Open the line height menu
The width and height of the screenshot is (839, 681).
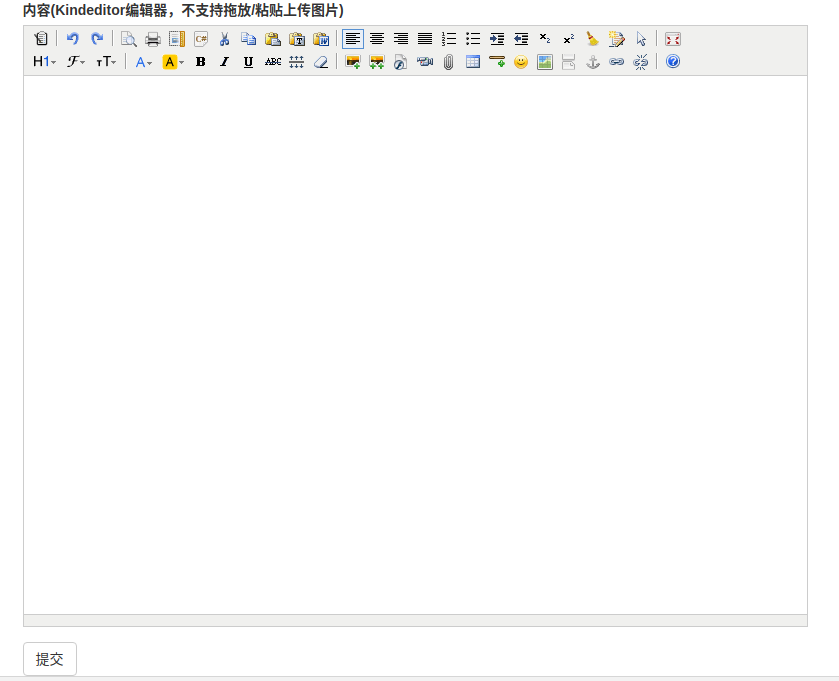click(297, 62)
